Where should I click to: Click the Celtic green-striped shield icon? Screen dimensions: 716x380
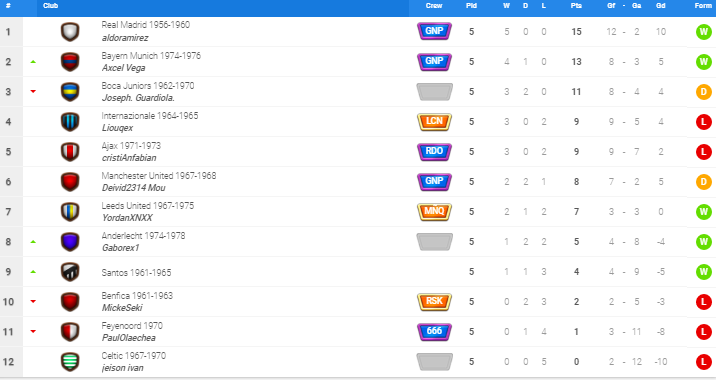click(70, 362)
